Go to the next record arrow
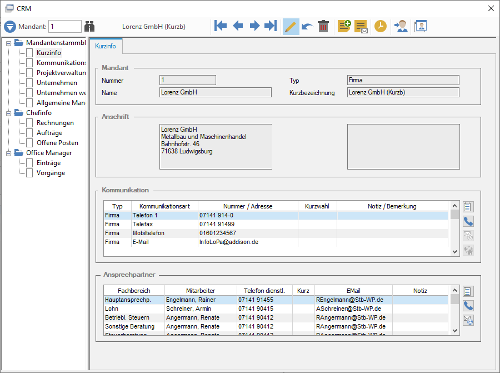 [255, 26]
